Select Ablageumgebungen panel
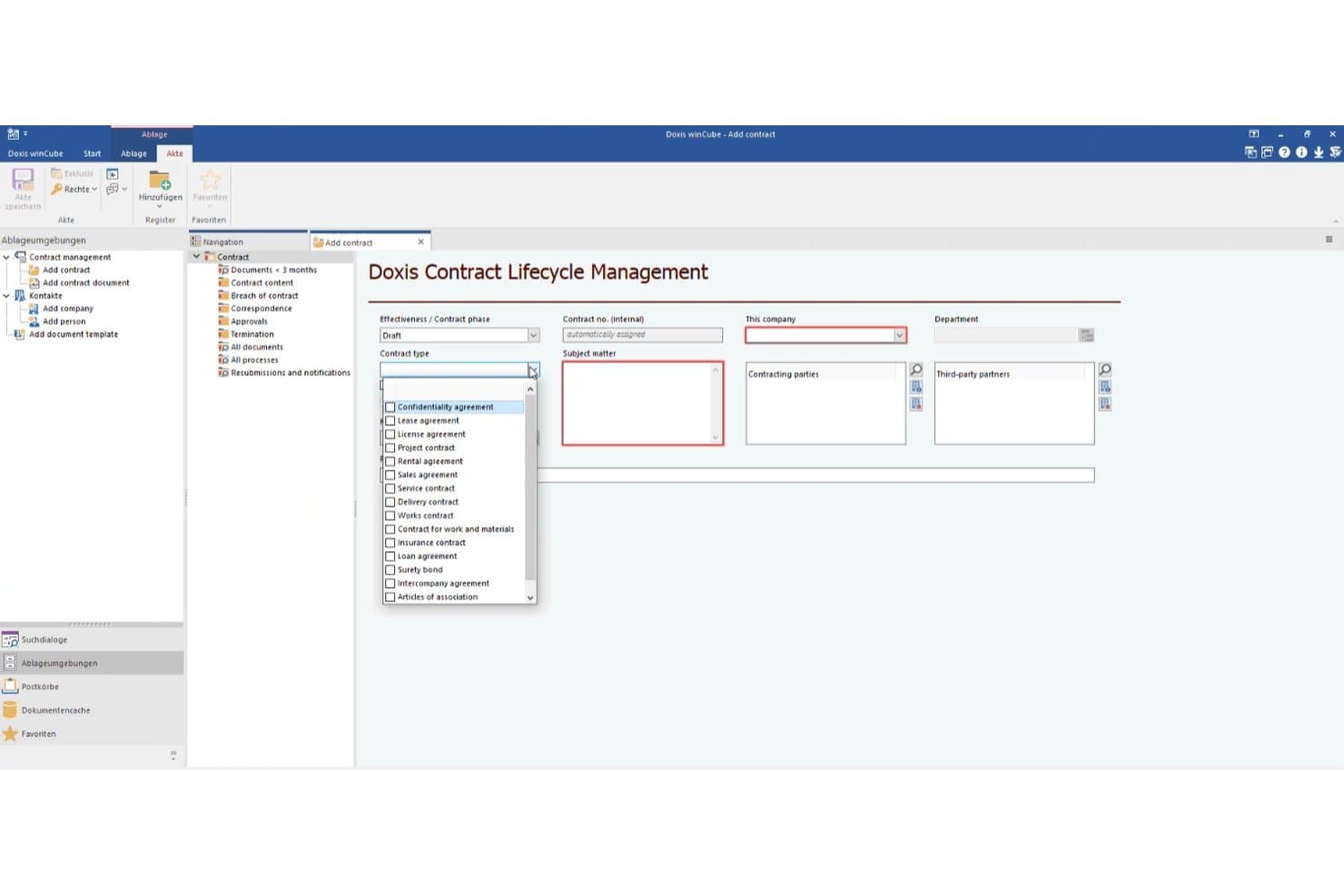1344x896 pixels. 92,664
